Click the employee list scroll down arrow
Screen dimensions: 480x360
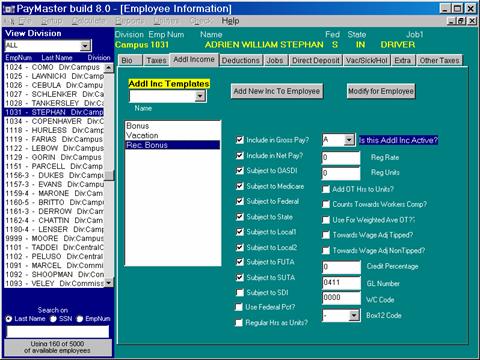pos(109,283)
